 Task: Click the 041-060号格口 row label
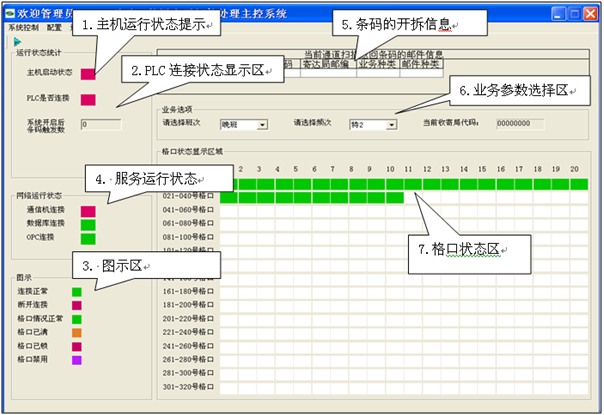tap(188, 210)
